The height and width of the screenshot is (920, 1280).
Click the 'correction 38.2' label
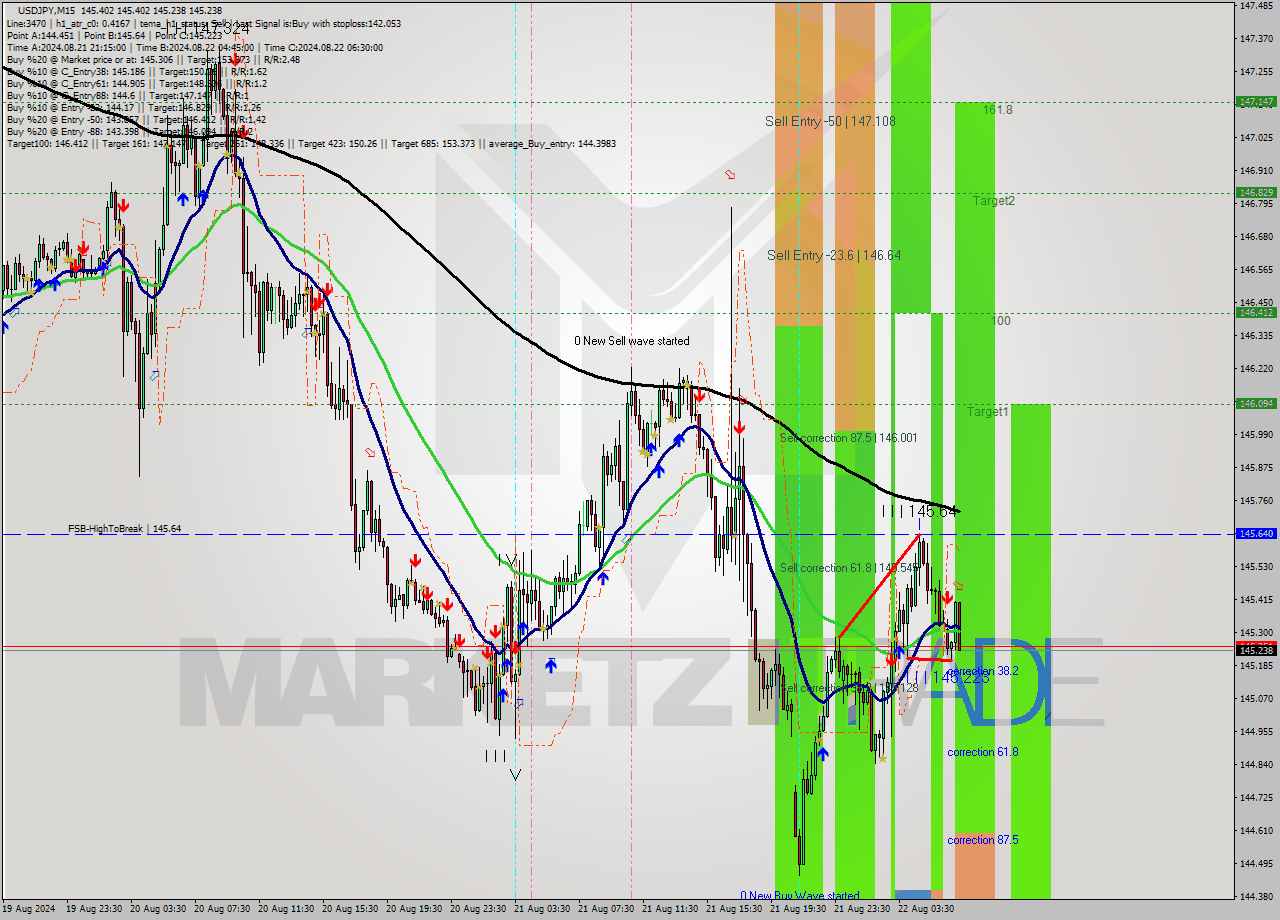point(983,671)
